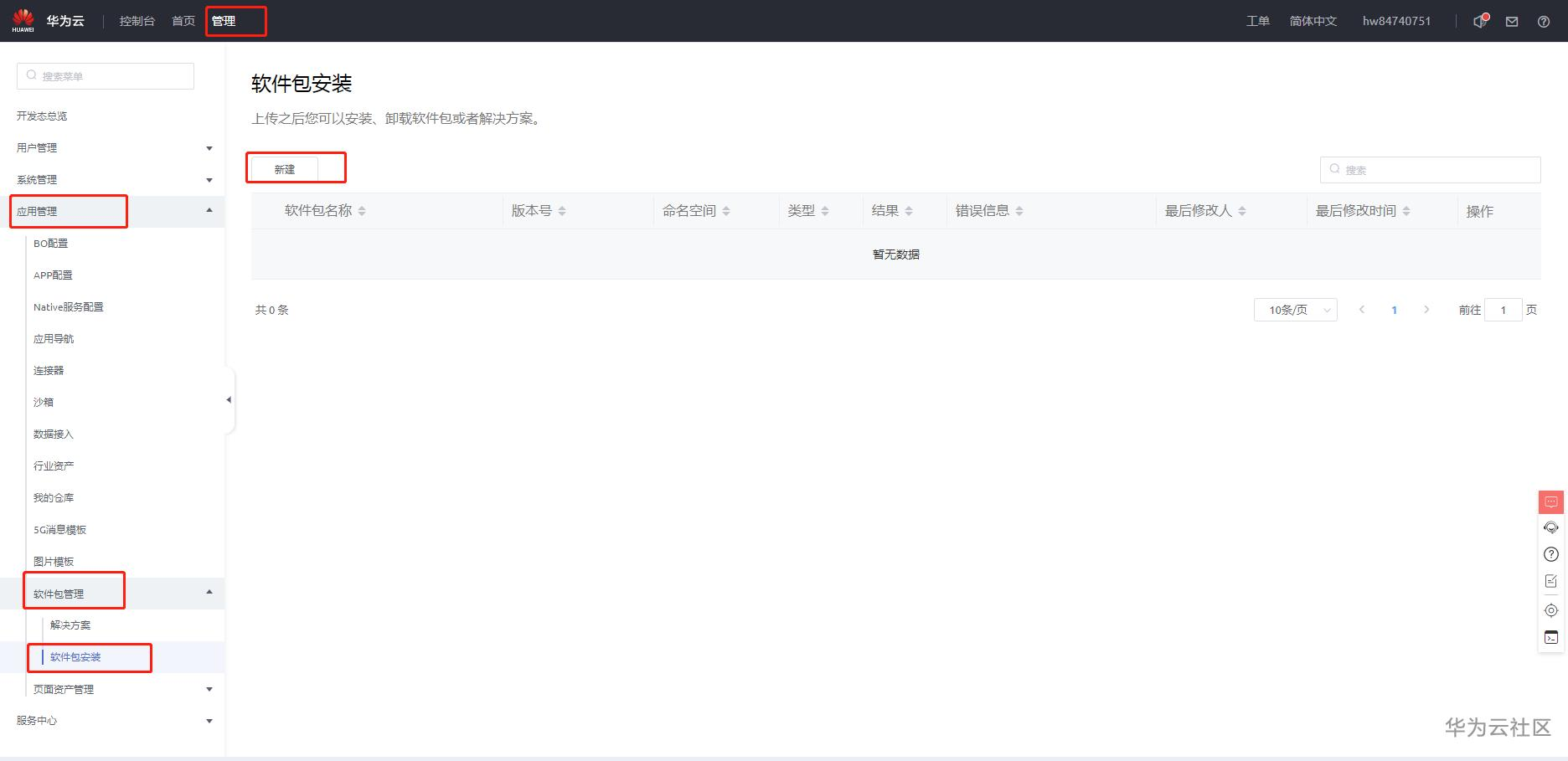1568x761 pixels.
Task: Click the 共 0 条 total count text
Action: click(272, 310)
